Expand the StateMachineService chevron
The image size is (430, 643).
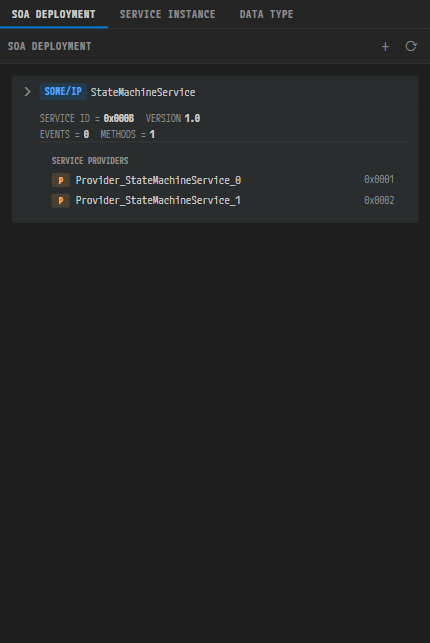tap(27, 92)
